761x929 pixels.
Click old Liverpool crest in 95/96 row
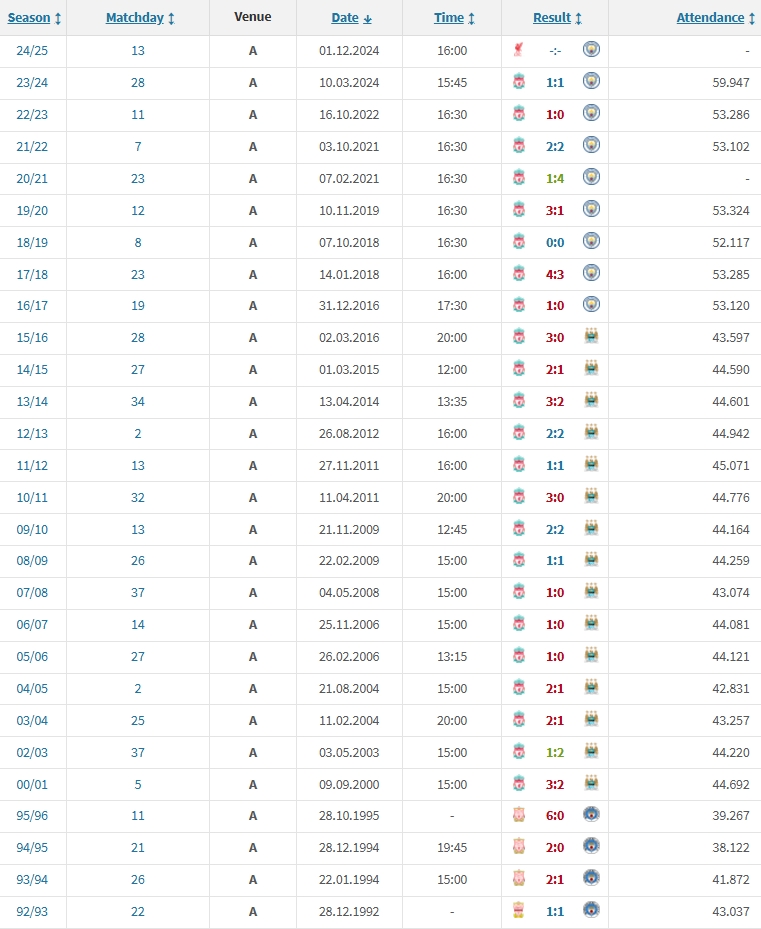pyautogui.click(x=518, y=815)
